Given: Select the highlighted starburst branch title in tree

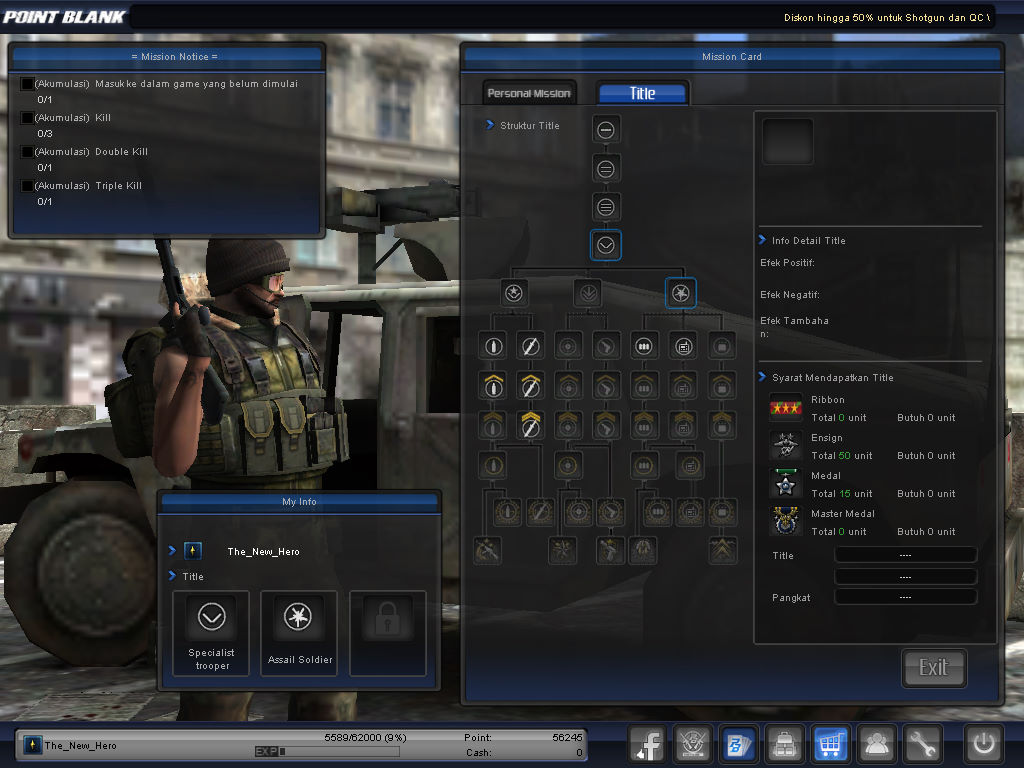Looking at the screenshot, I should click(680, 293).
